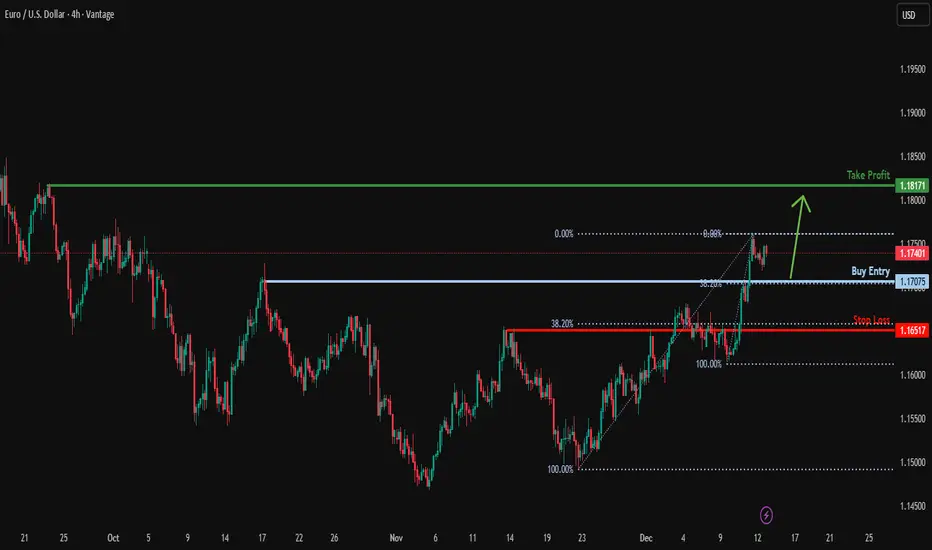Click the 38.20% Fibonacci label on Buy Entry line
The image size is (932, 550).
(710, 284)
